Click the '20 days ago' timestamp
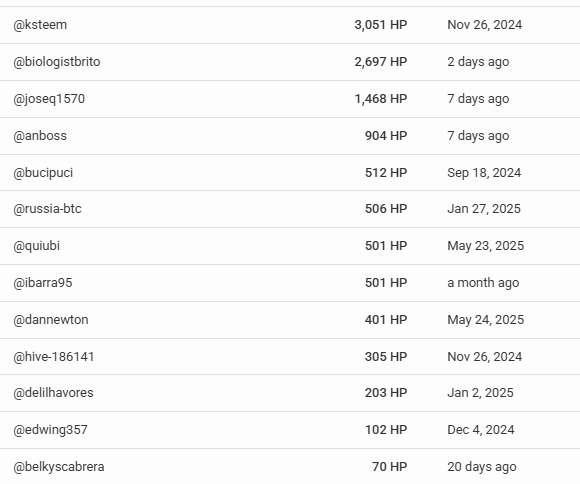The image size is (580, 484). (x=482, y=467)
